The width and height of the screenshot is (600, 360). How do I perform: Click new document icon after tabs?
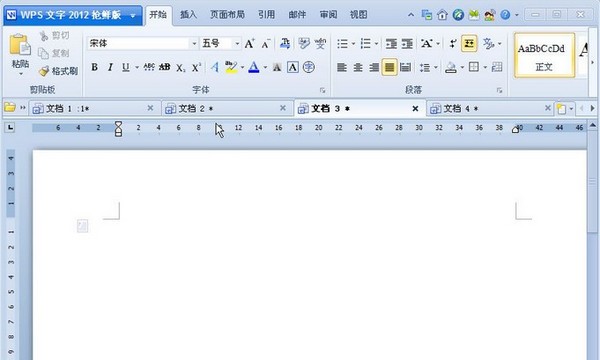point(561,109)
